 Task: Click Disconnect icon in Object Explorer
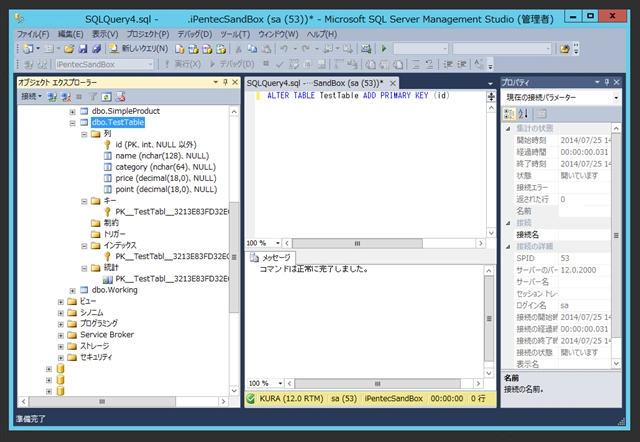tap(66, 97)
